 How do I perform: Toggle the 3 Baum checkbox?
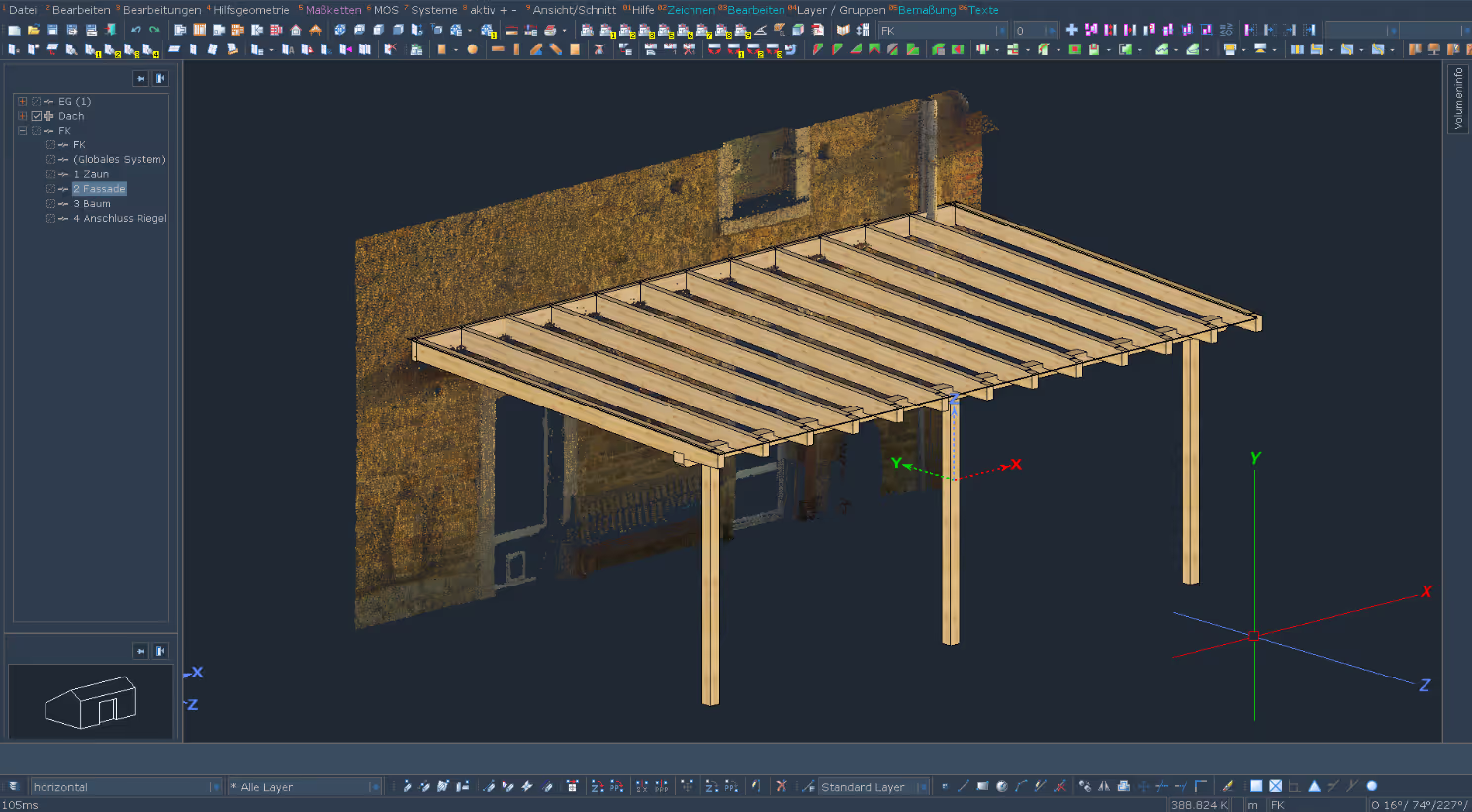click(50, 204)
